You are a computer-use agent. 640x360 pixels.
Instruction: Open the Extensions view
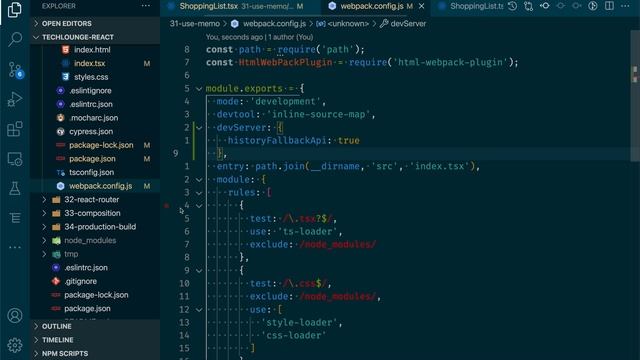15,129
